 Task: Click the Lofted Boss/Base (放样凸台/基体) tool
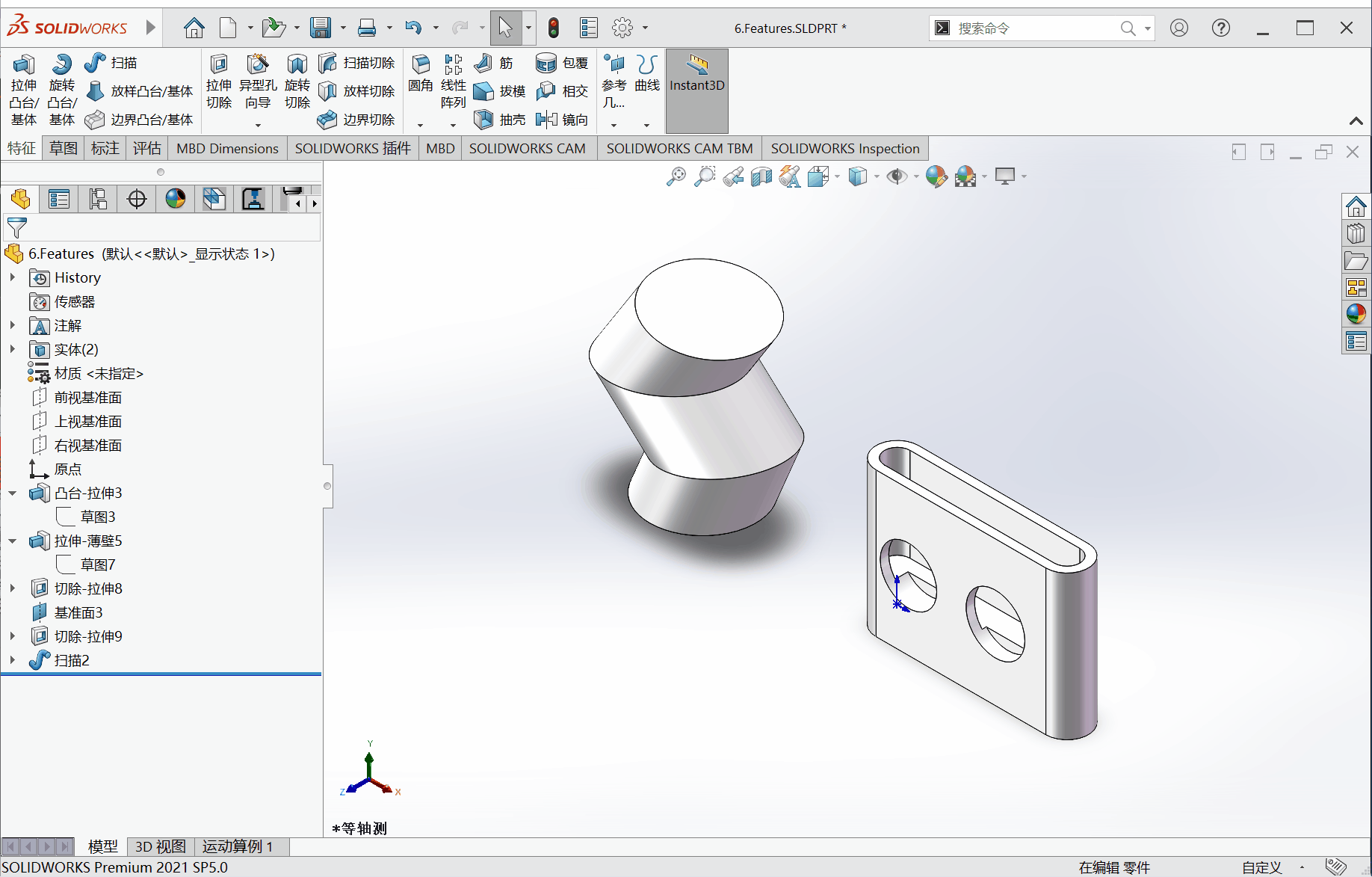[140, 91]
